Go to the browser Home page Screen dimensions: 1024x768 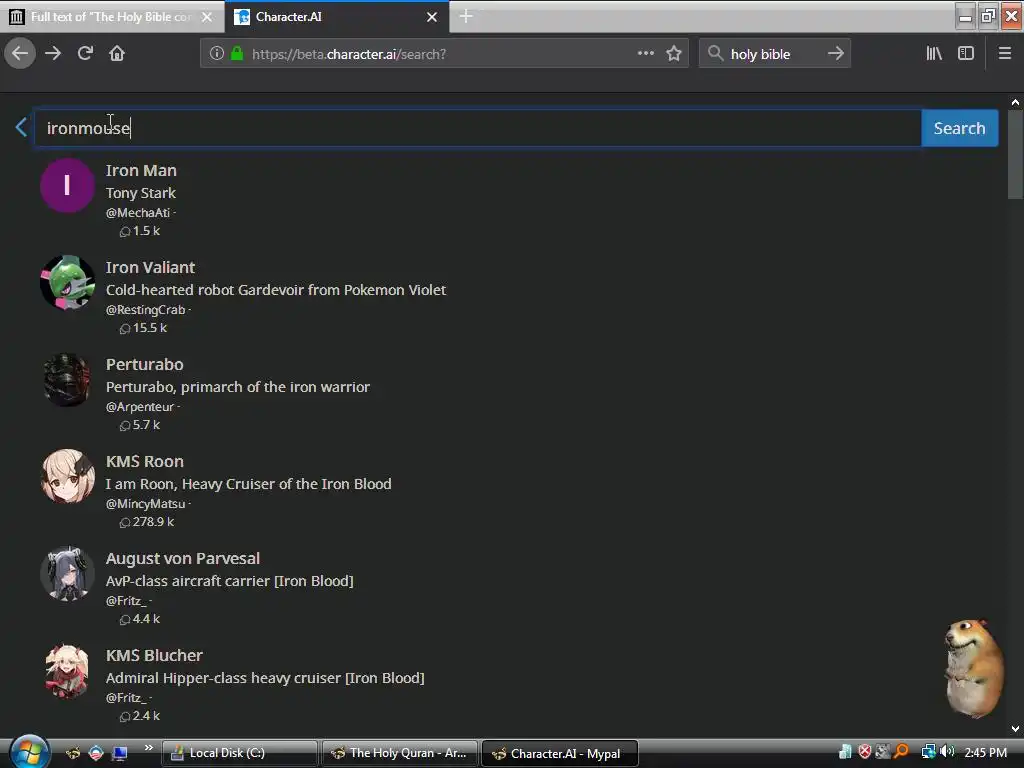click(117, 54)
